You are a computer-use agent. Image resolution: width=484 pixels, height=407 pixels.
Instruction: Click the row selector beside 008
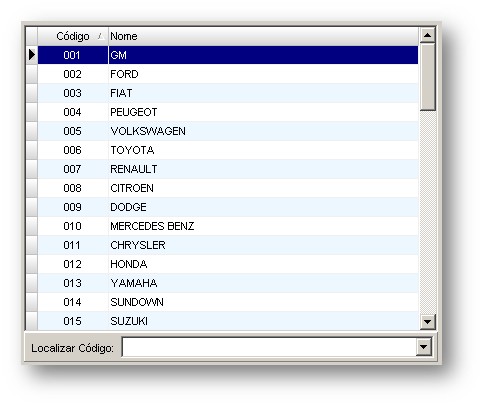pyautogui.click(x=32, y=188)
